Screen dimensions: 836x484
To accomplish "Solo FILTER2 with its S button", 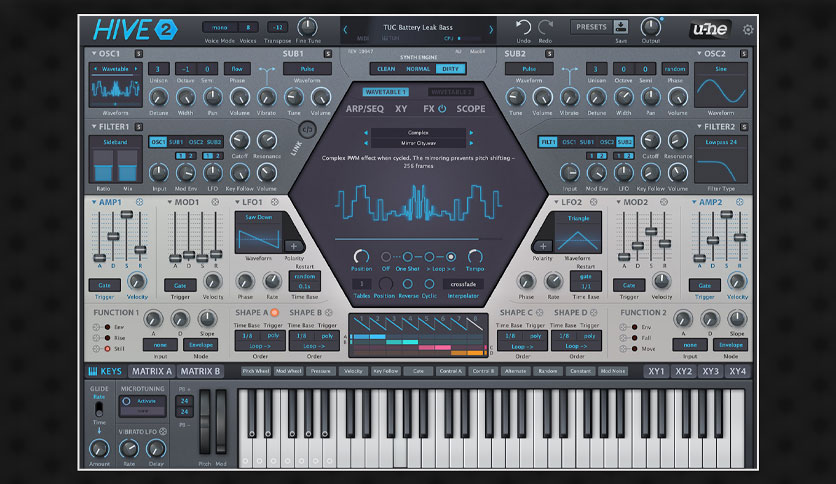I will (744, 127).
